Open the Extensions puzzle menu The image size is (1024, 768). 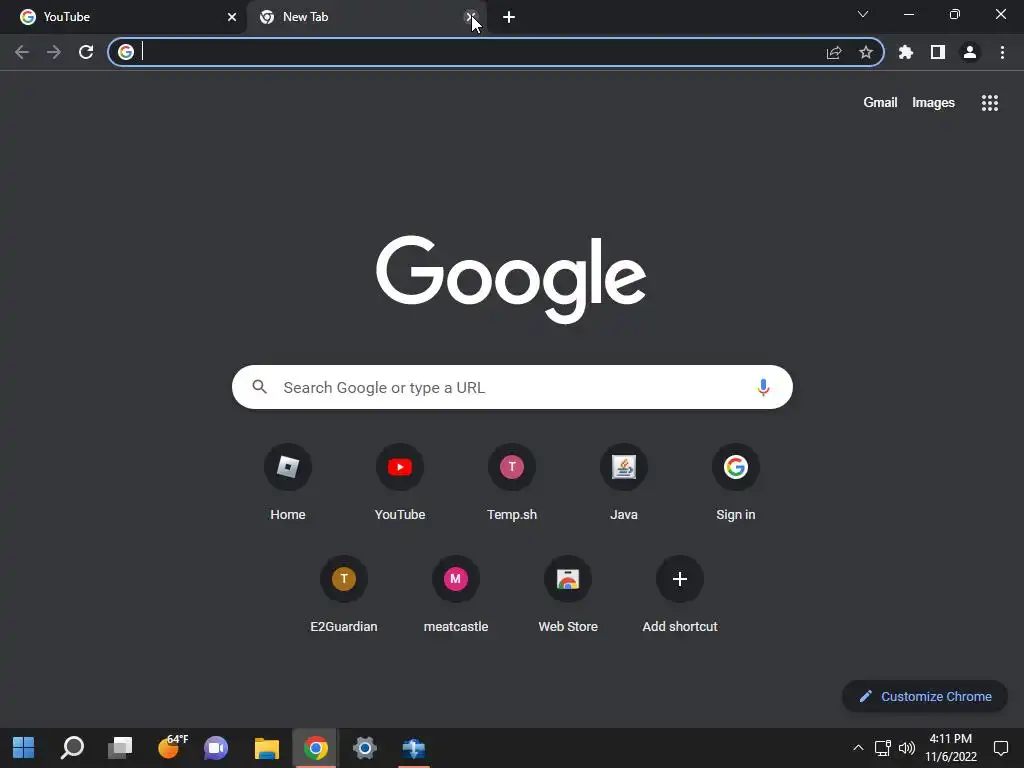tap(906, 52)
